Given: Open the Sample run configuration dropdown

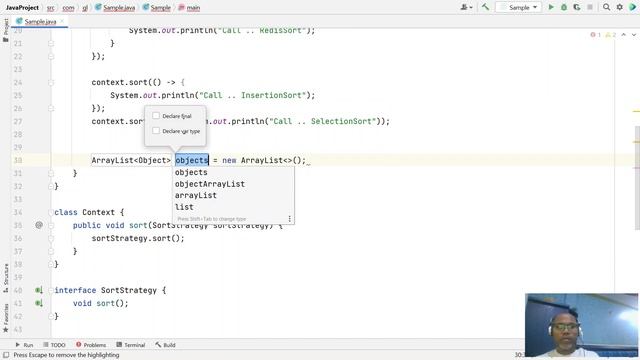Looking at the screenshot, I should 519,7.
